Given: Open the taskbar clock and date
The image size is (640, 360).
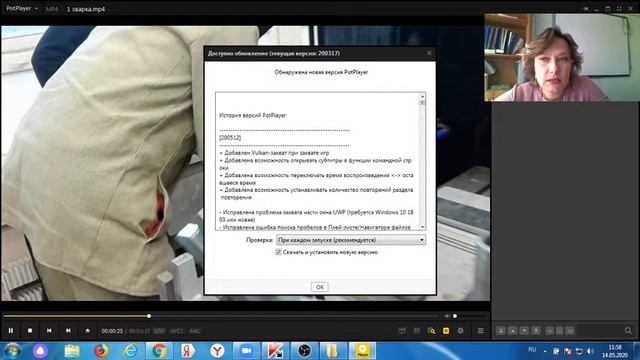Looking at the screenshot, I should (x=615, y=351).
